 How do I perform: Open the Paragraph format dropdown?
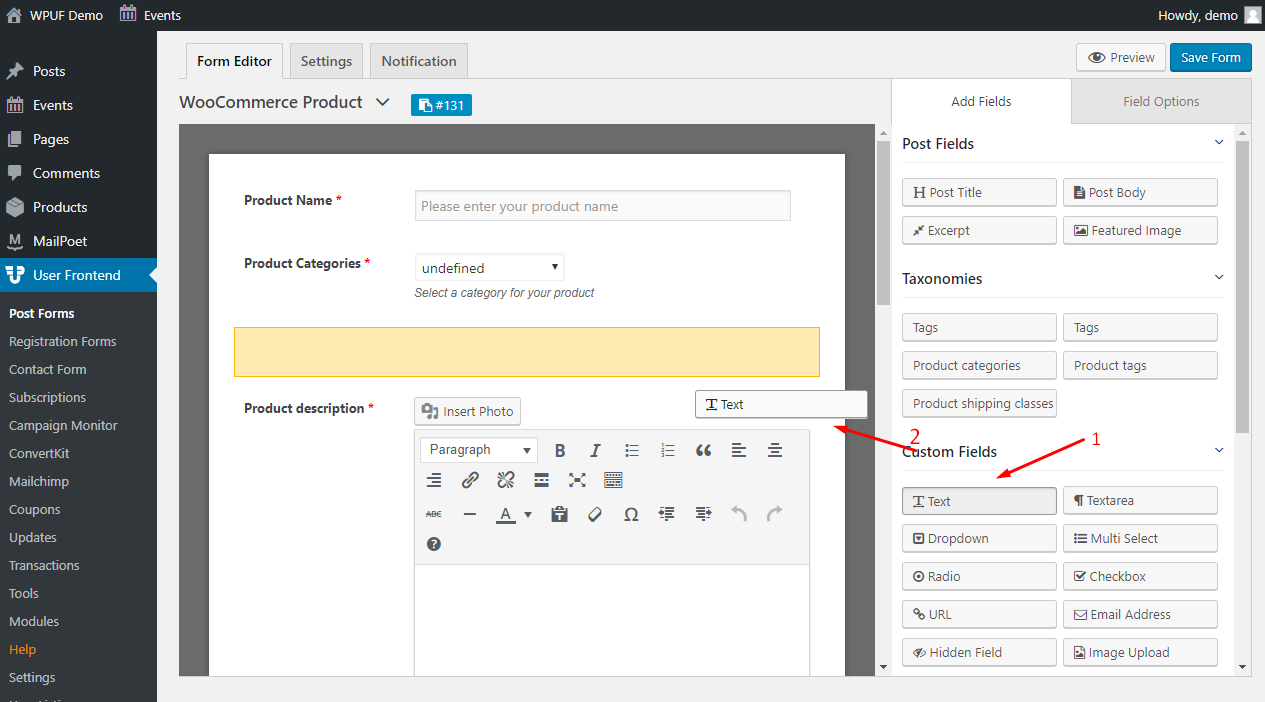(x=479, y=450)
